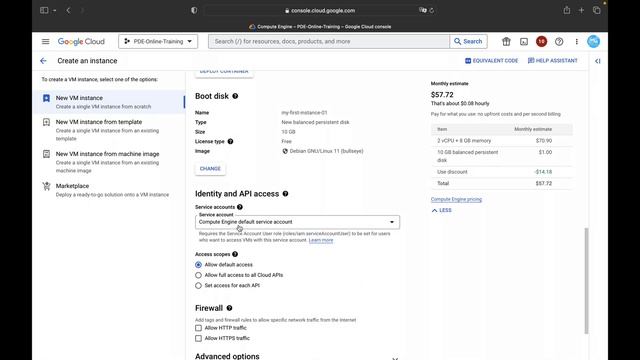
Task: Click the Firewall help icon
Action: (229, 308)
